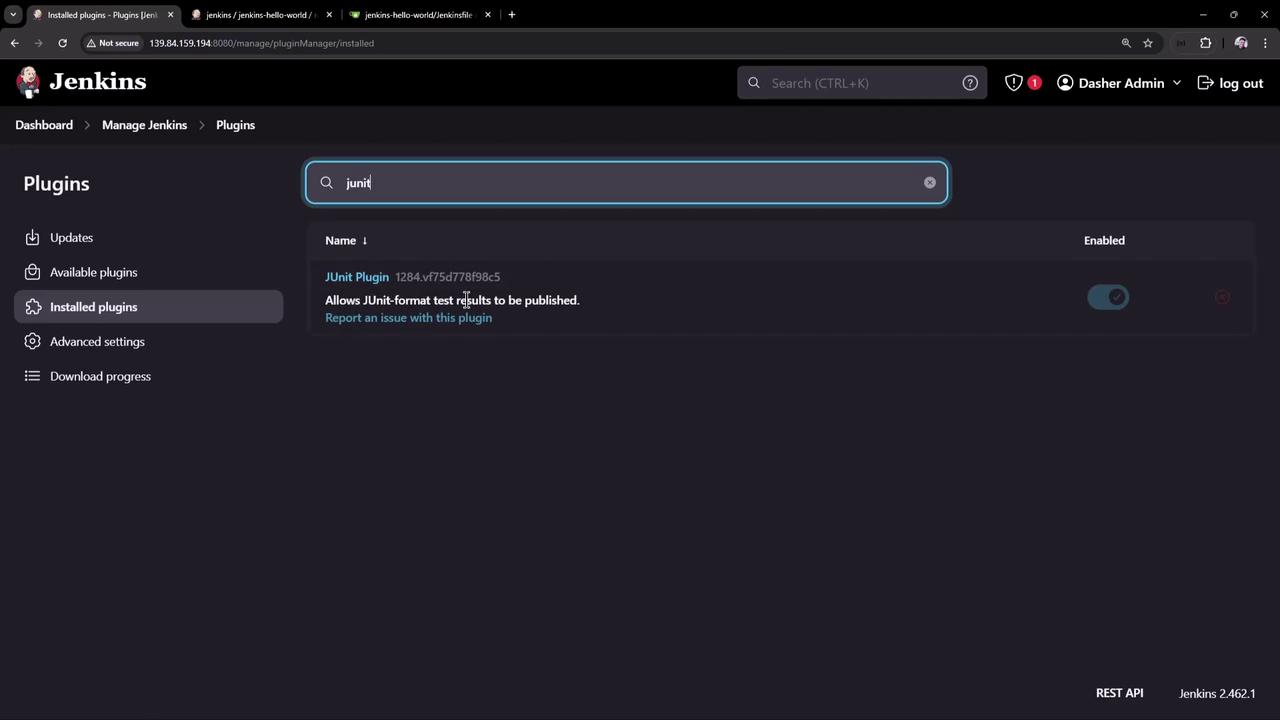Open the search help question-mark icon
Viewport: 1280px width, 720px height.
coord(970,83)
